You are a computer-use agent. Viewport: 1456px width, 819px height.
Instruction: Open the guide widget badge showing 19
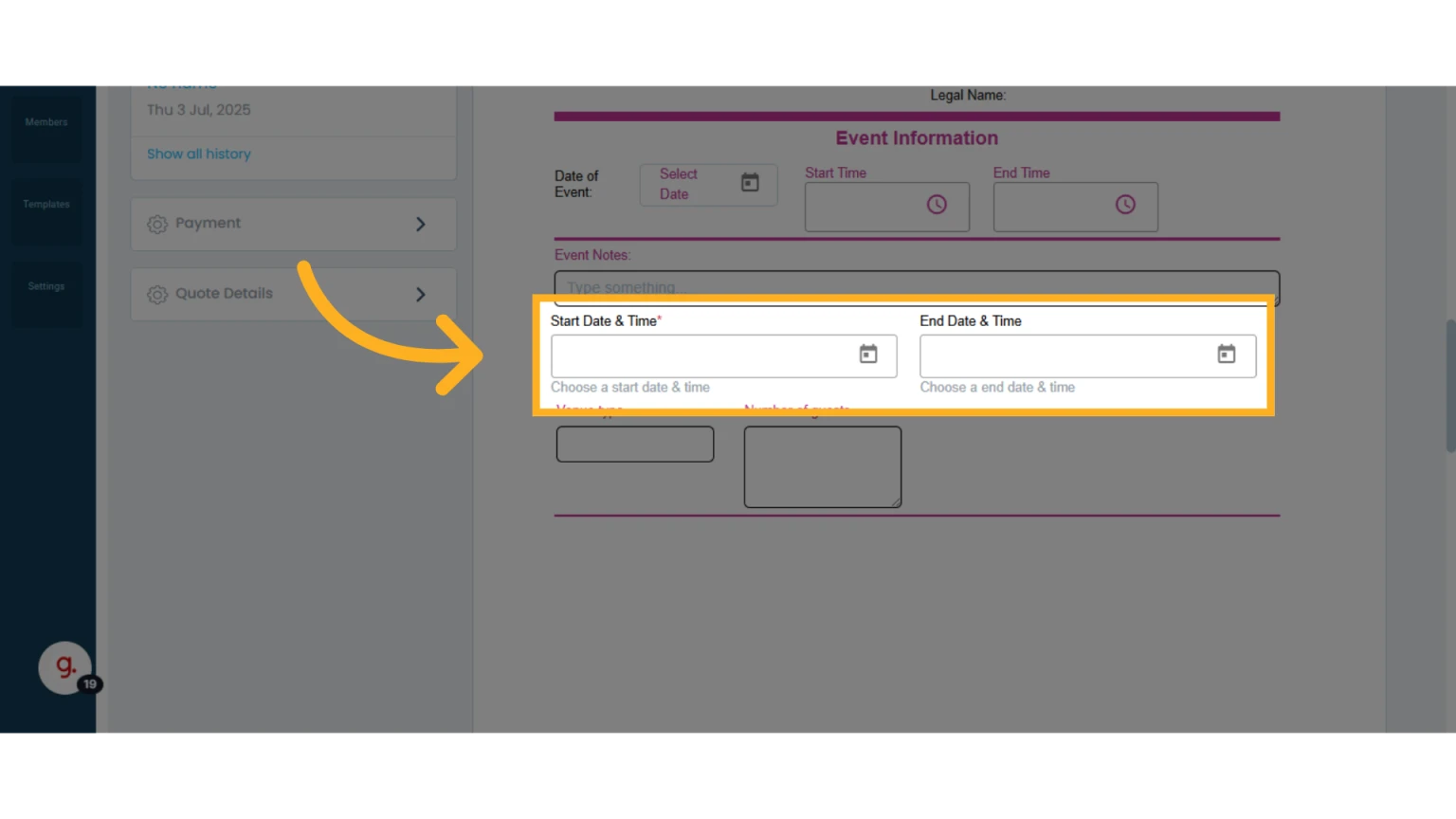tap(89, 683)
